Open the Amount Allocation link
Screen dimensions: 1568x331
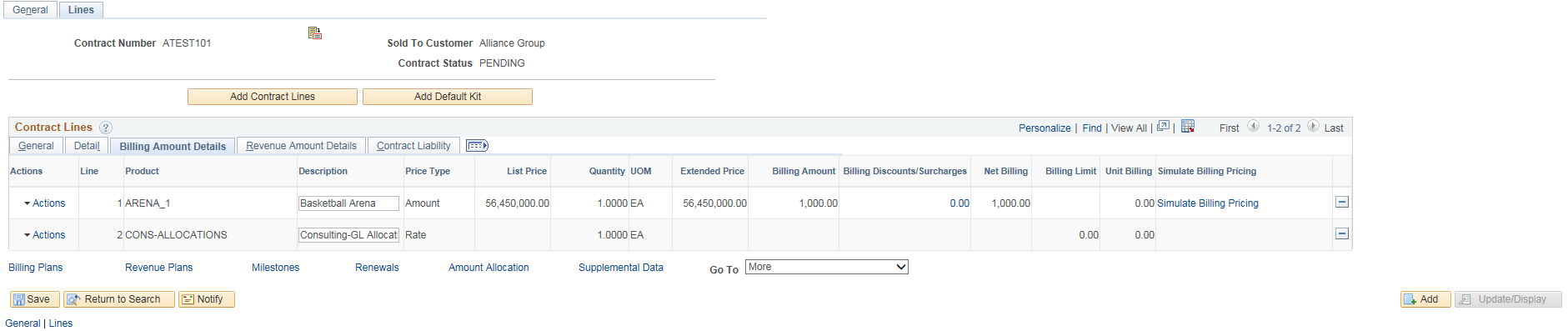(x=488, y=268)
